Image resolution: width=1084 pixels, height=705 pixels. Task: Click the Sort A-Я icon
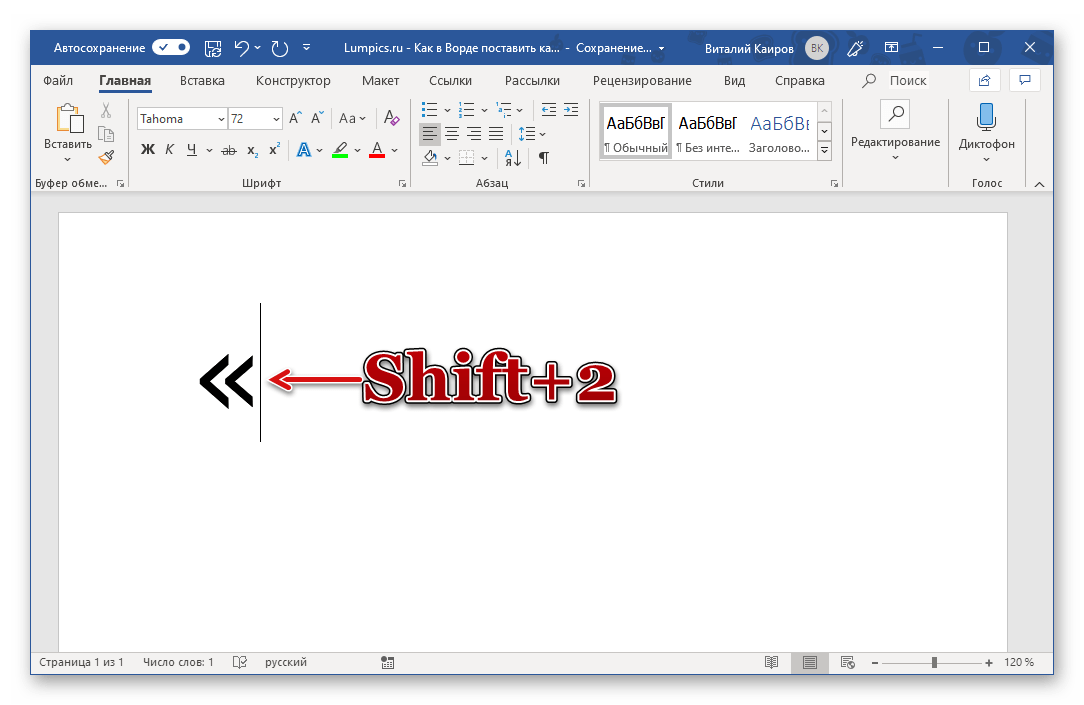[513, 157]
